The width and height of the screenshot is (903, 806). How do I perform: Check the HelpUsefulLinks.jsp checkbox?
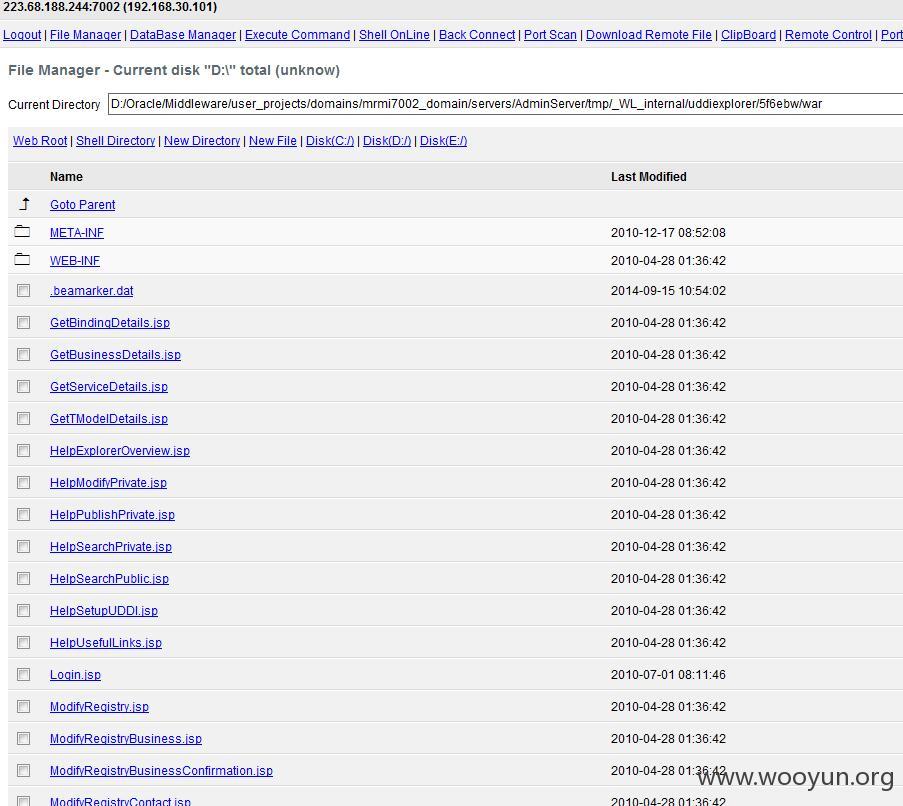24,642
